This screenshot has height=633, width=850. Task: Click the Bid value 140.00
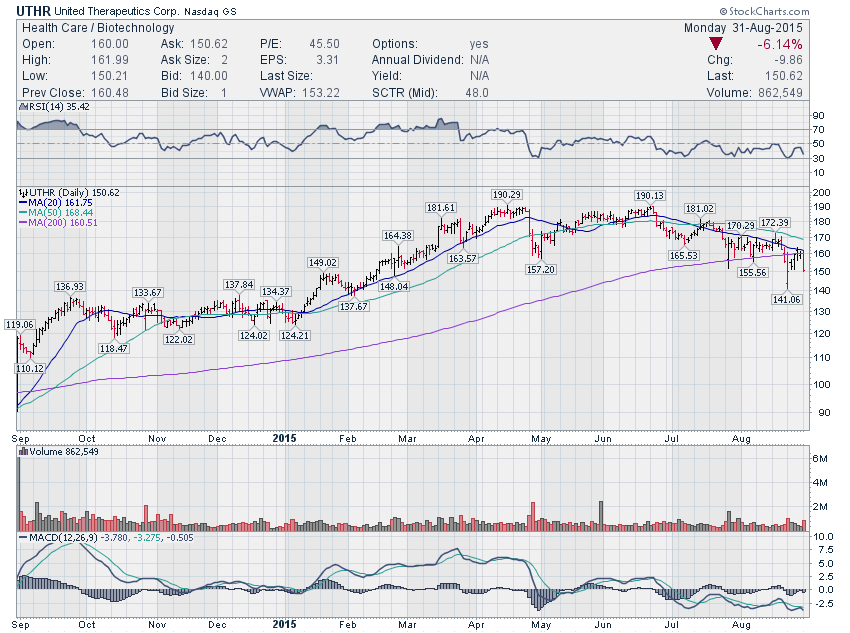pos(209,76)
